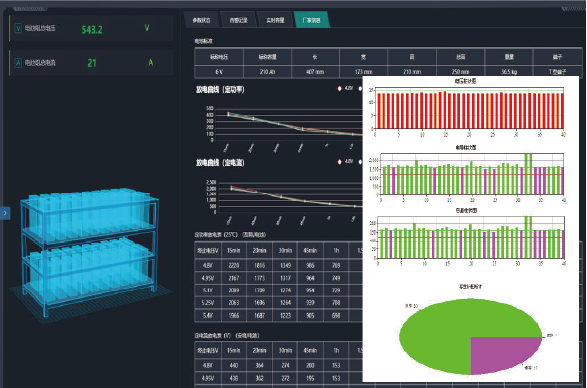587x388 pixels.
Task: Toggle 4.8V legend marker of 定电流 discharge chart
Action: 340,162
